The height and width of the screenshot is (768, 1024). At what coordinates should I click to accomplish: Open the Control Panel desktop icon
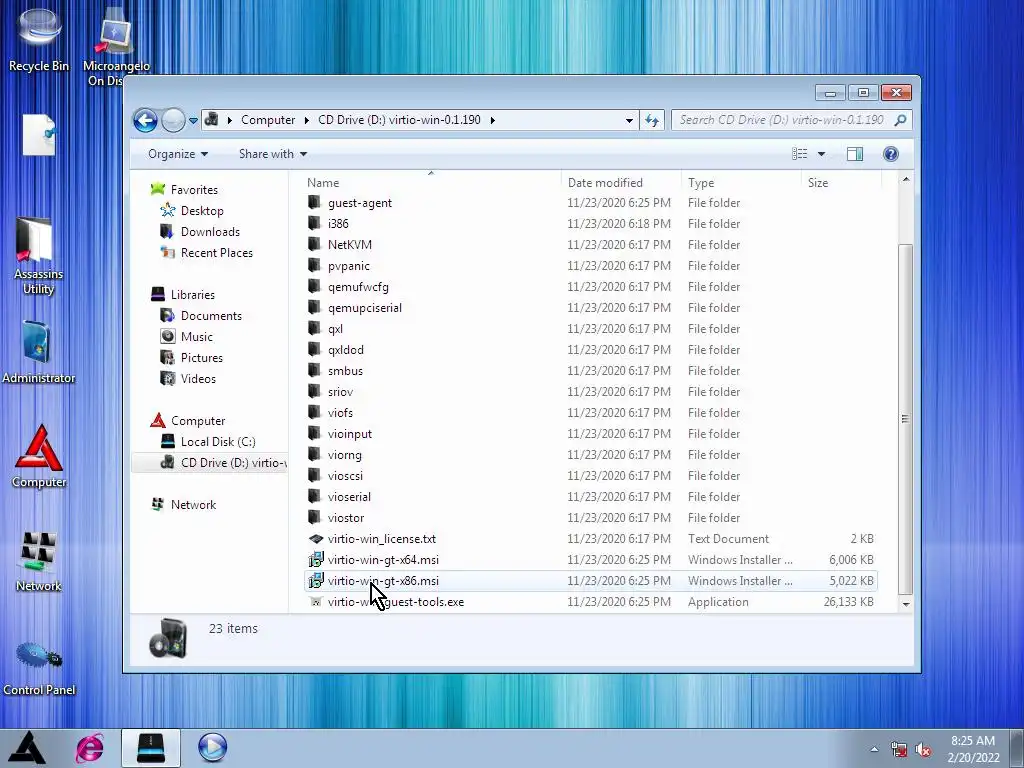tap(39, 666)
